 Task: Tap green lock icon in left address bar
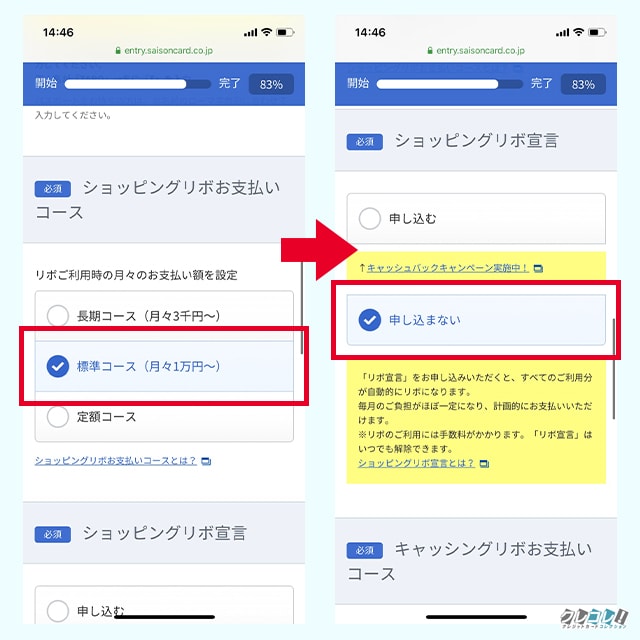click(118, 50)
